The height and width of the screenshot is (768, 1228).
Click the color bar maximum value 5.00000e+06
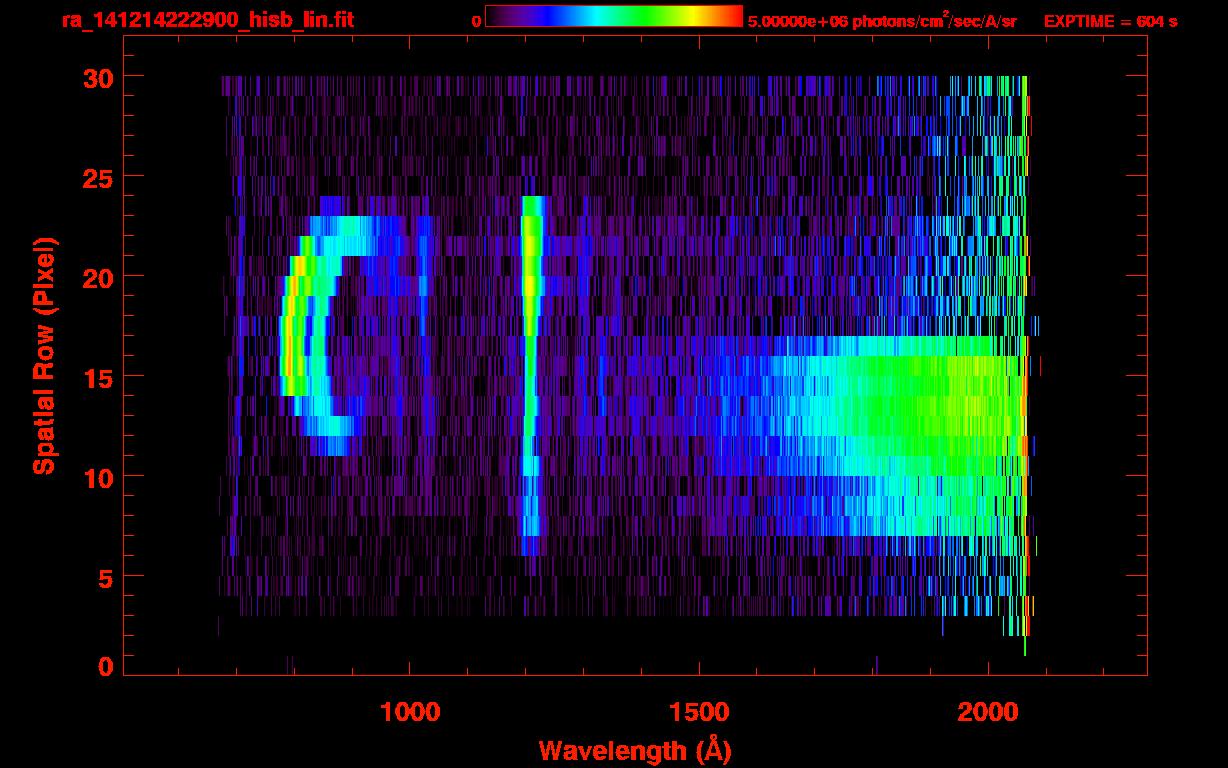(x=798, y=21)
